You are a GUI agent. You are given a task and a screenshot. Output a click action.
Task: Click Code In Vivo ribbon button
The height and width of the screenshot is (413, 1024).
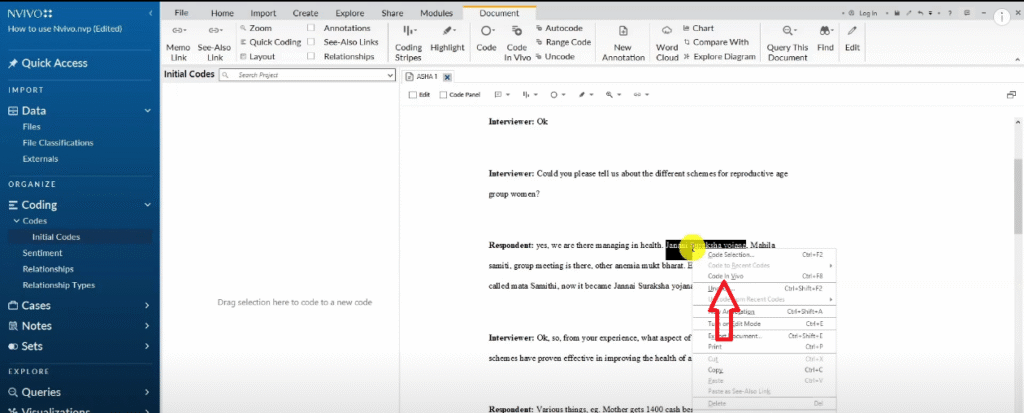(x=517, y=43)
